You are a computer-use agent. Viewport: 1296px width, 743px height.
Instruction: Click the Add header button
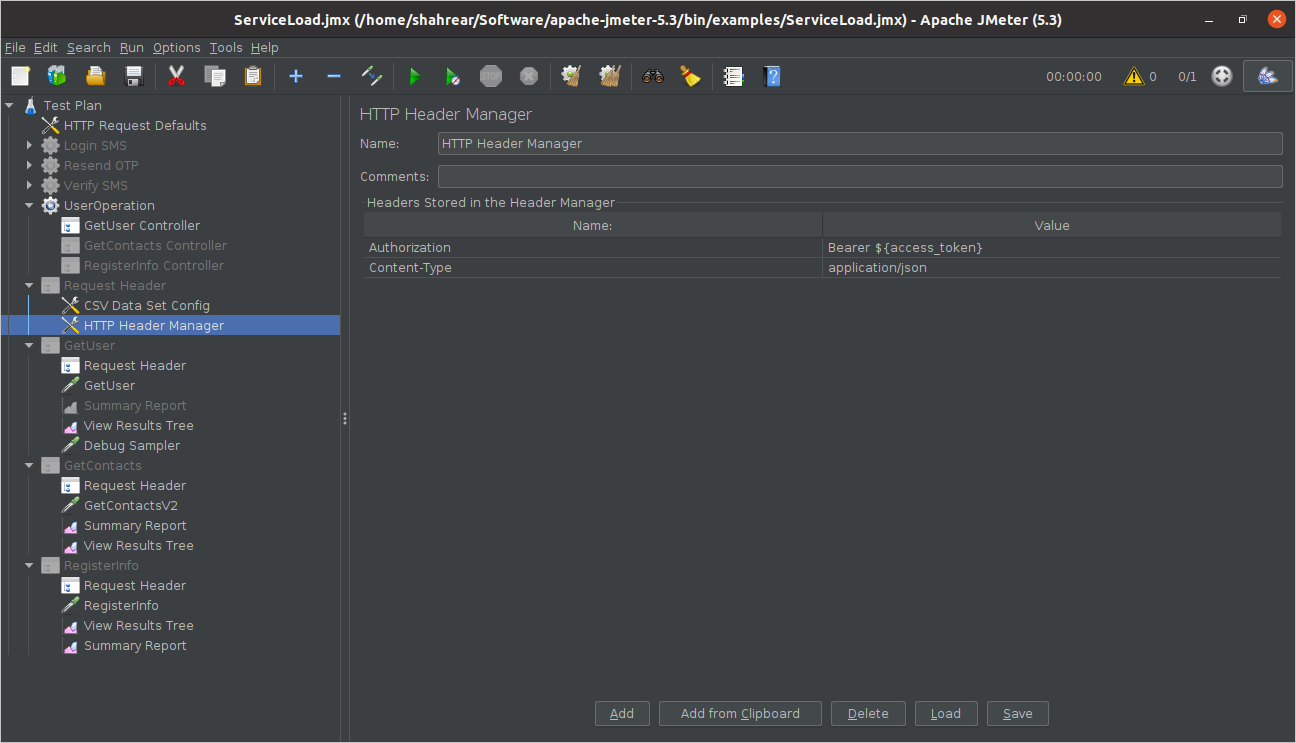[622, 713]
